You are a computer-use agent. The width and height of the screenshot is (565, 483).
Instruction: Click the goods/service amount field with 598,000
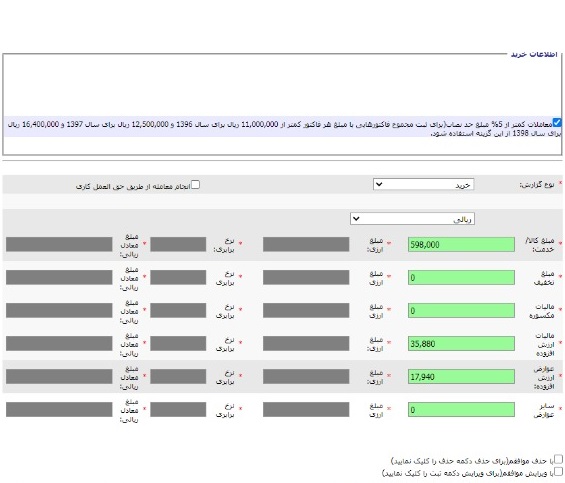[x=461, y=244]
